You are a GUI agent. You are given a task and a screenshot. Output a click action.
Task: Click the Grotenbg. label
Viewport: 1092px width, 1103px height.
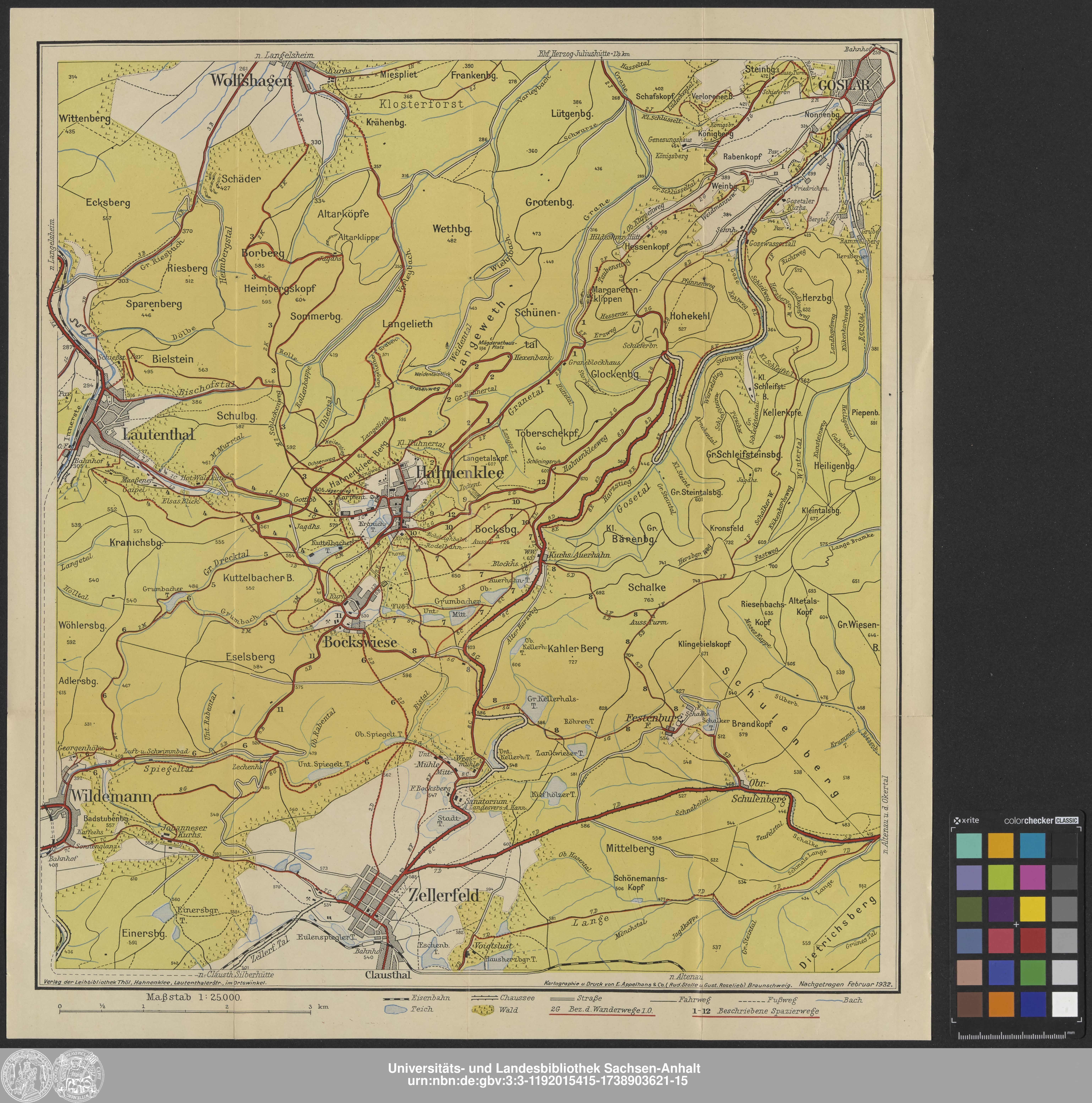[x=550, y=202]
